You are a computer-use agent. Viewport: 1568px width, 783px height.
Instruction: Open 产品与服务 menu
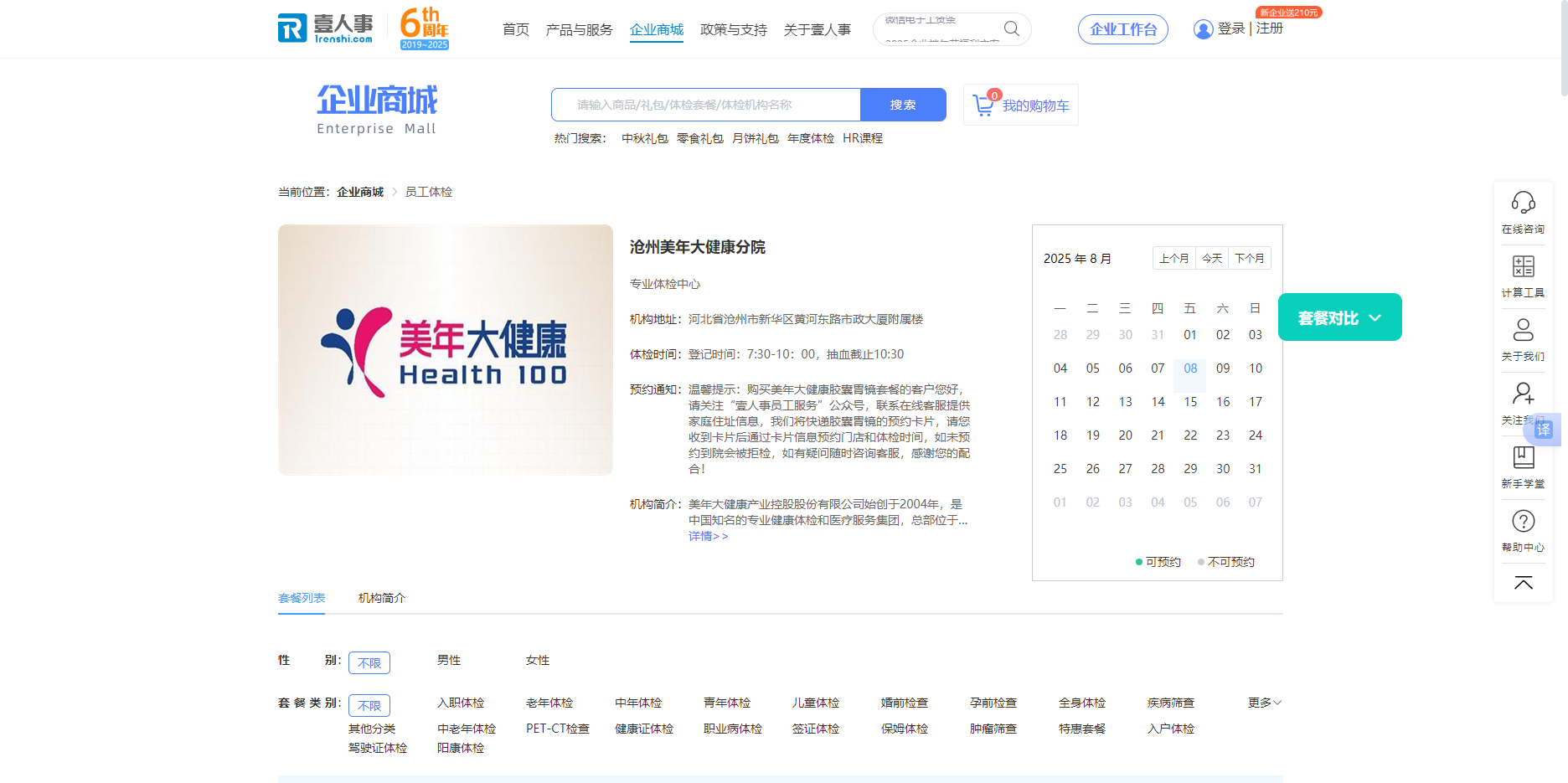tap(579, 29)
